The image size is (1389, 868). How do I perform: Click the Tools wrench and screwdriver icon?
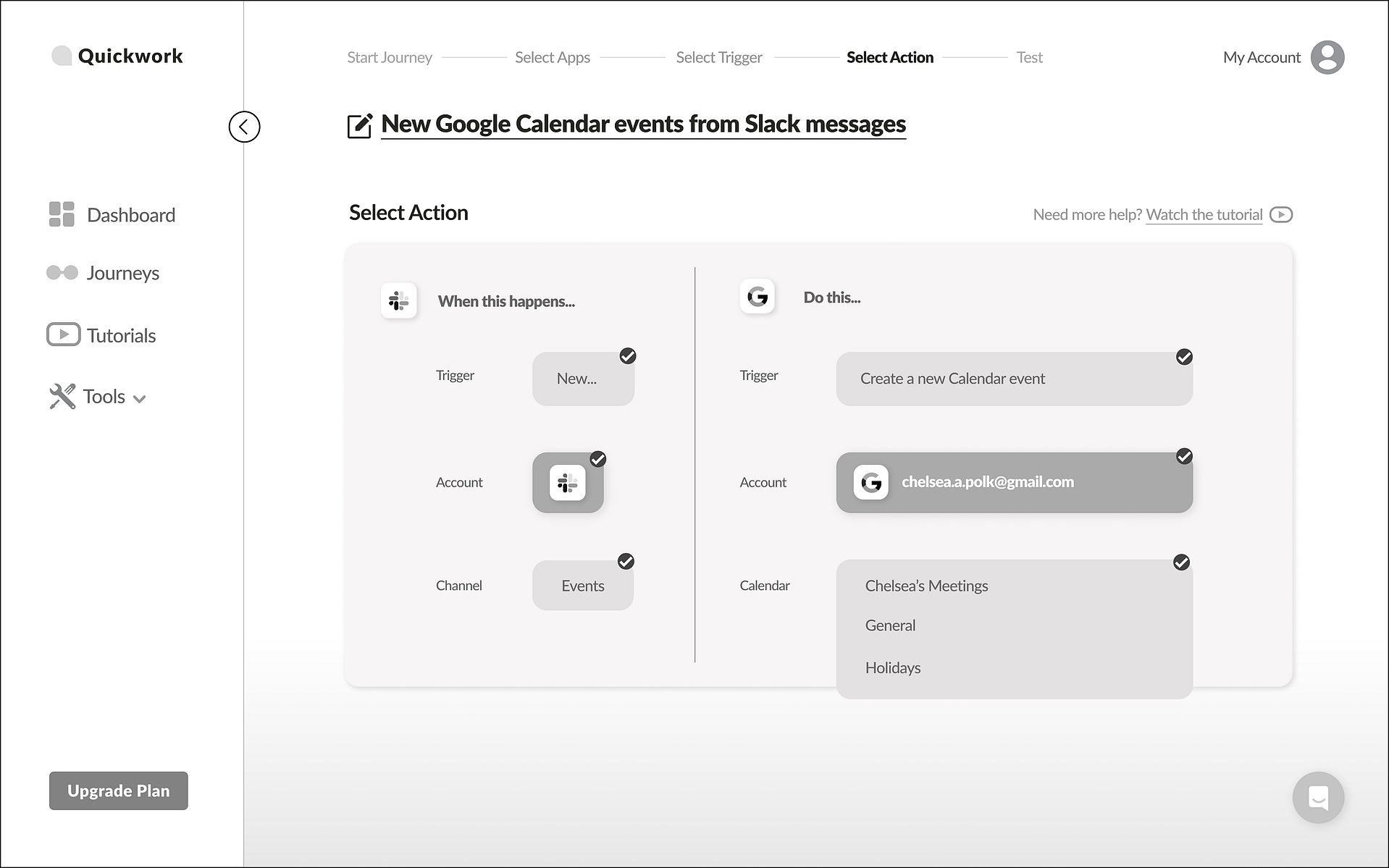pyautogui.click(x=62, y=396)
